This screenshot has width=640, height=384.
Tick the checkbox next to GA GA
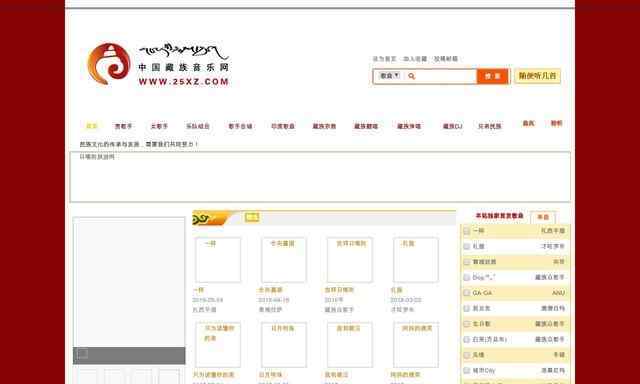(x=467, y=293)
